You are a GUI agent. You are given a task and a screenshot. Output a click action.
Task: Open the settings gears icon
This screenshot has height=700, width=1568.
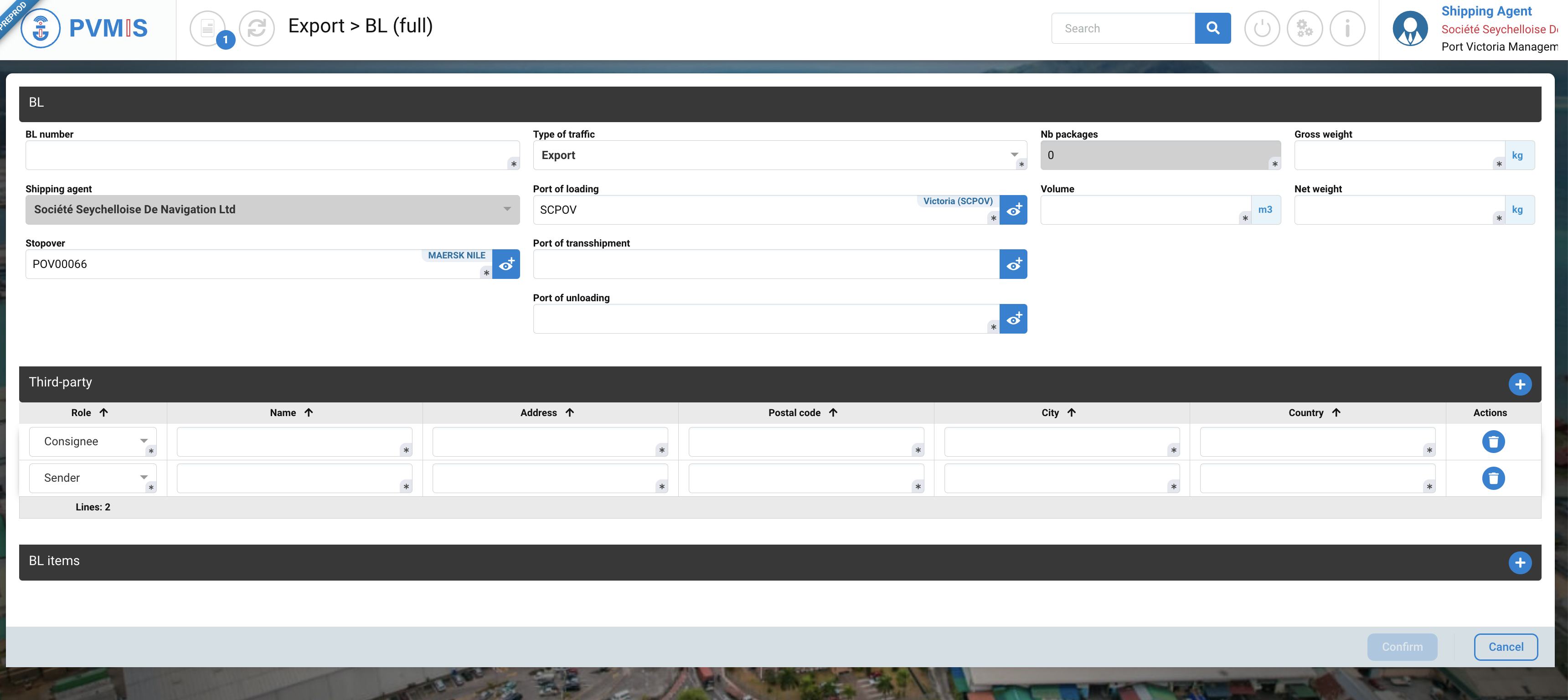tap(1305, 28)
